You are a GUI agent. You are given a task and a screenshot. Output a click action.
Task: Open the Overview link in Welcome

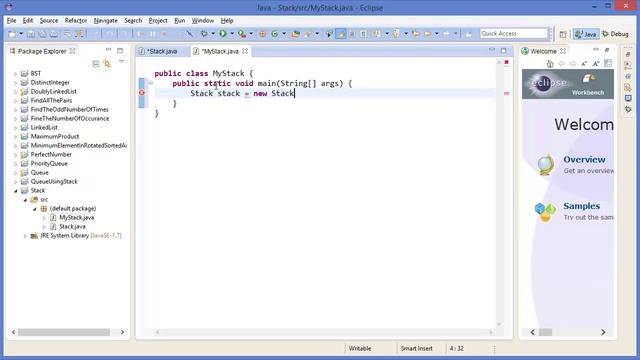(x=584, y=160)
